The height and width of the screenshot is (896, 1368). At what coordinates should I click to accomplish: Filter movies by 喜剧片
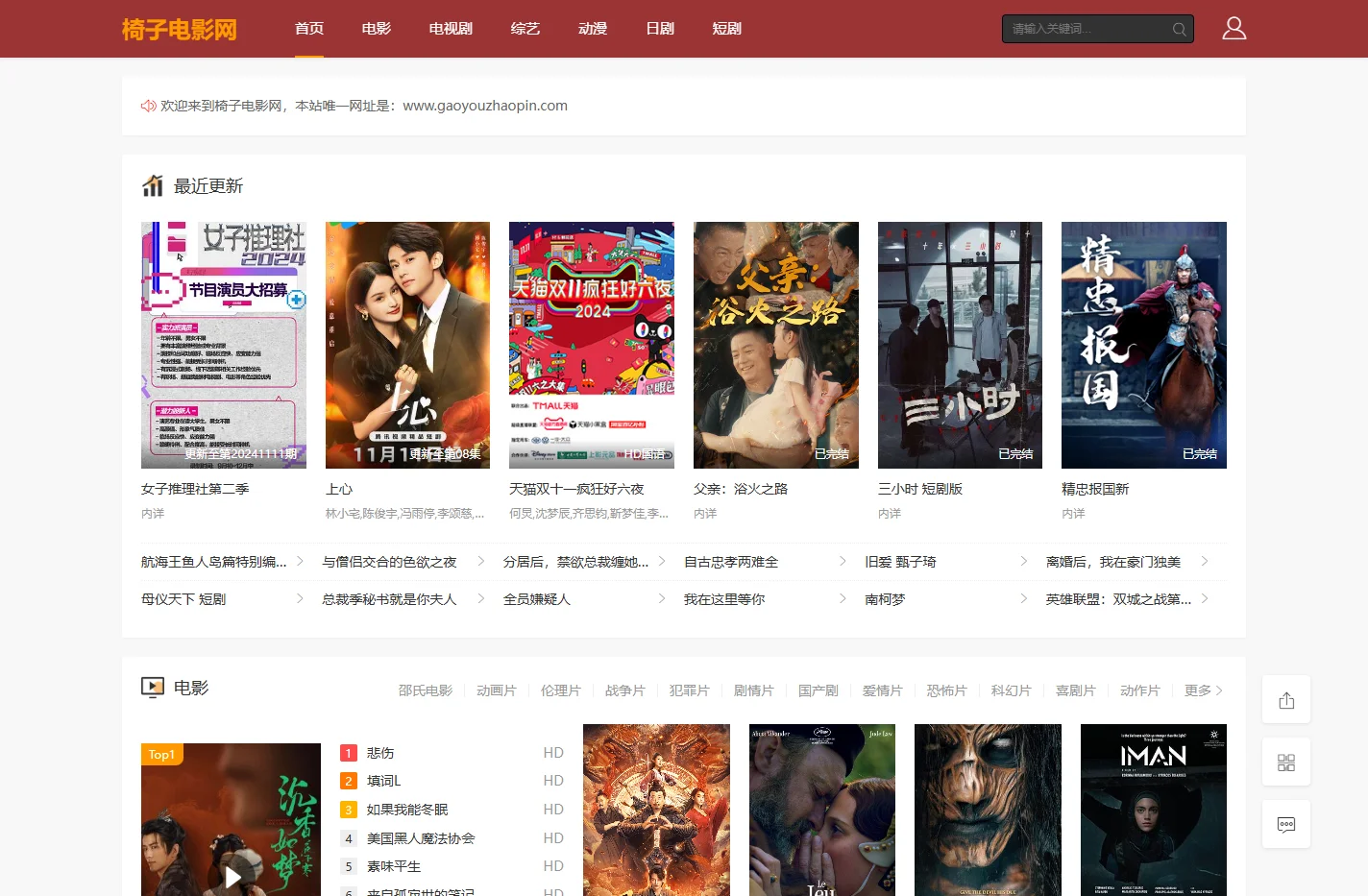(1076, 690)
